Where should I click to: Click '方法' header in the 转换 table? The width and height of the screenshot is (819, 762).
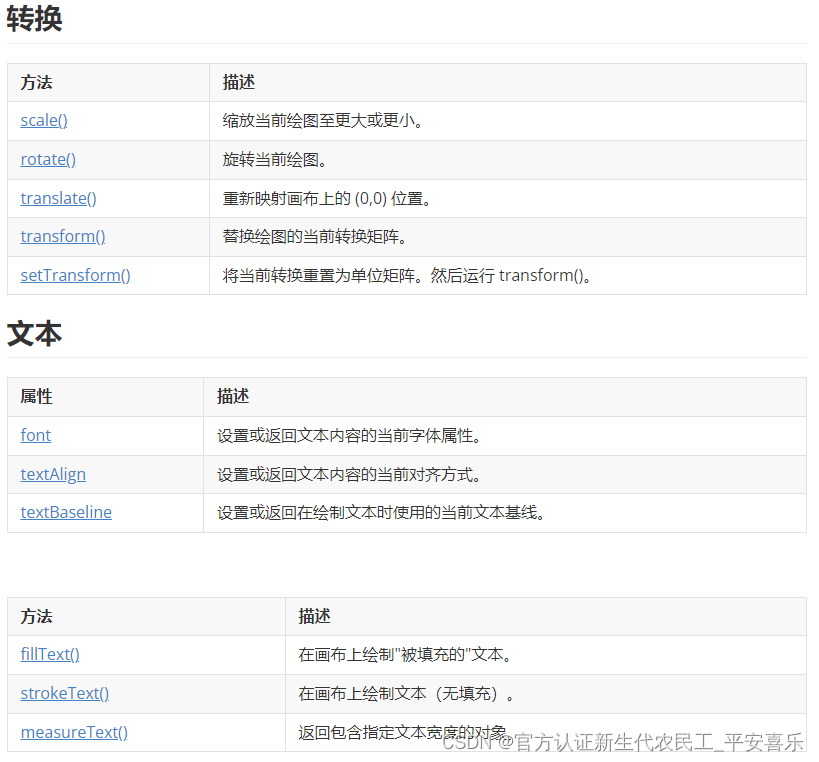coord(37,83)
